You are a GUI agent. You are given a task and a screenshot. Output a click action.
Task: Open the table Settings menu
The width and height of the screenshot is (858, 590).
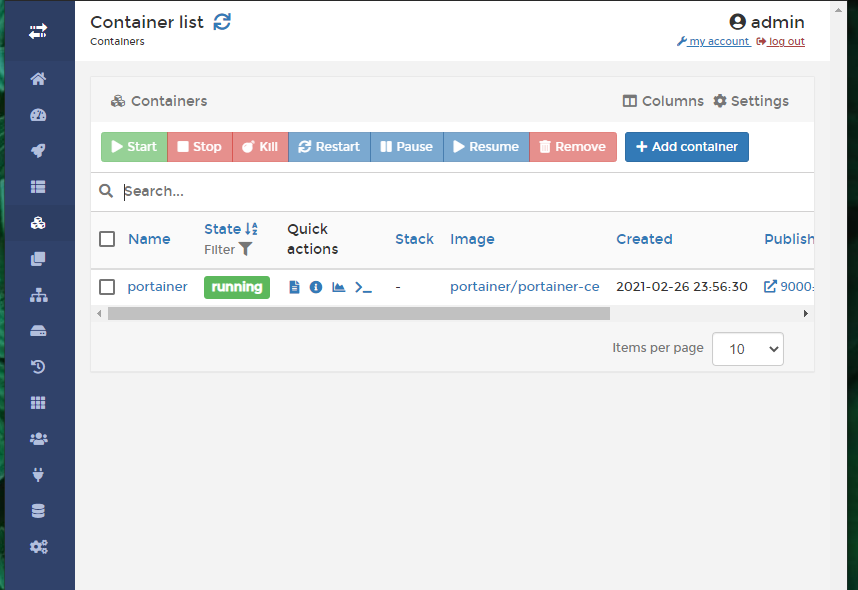750,101
